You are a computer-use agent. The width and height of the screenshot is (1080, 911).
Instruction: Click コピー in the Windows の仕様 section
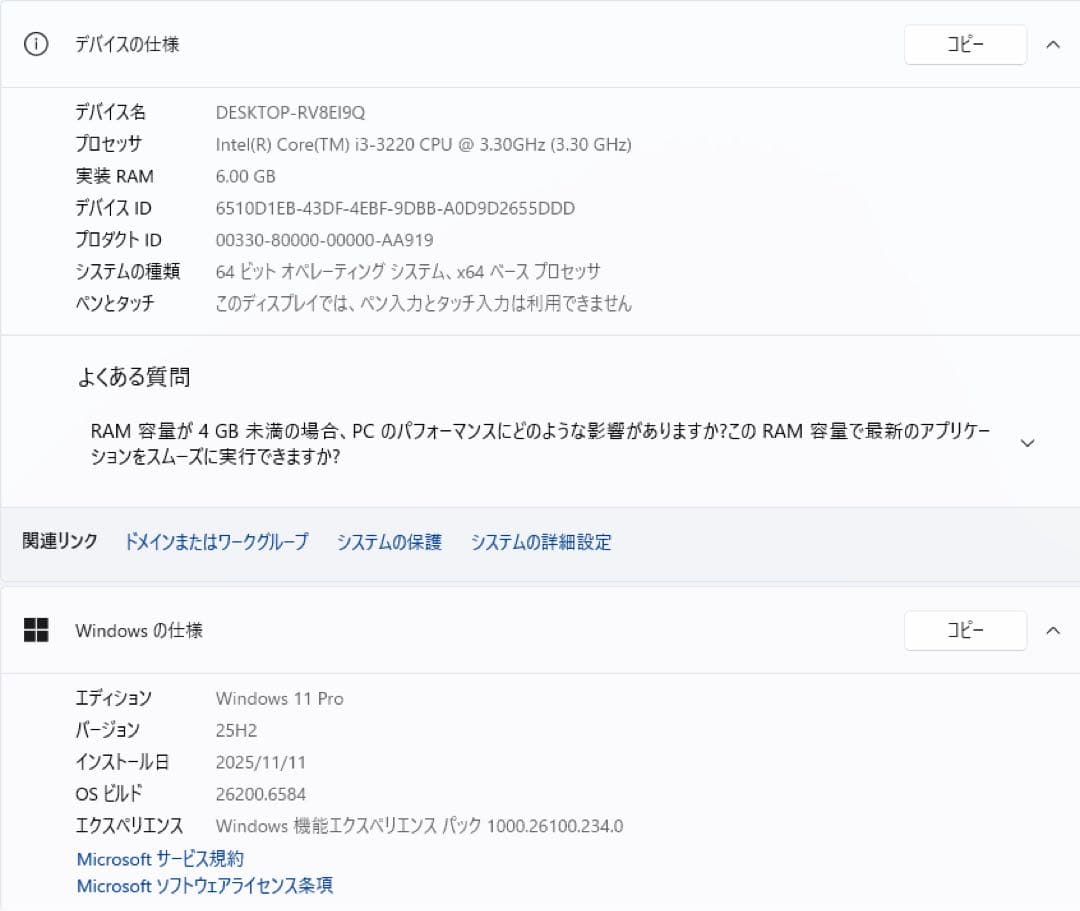(x=964, y=630)
